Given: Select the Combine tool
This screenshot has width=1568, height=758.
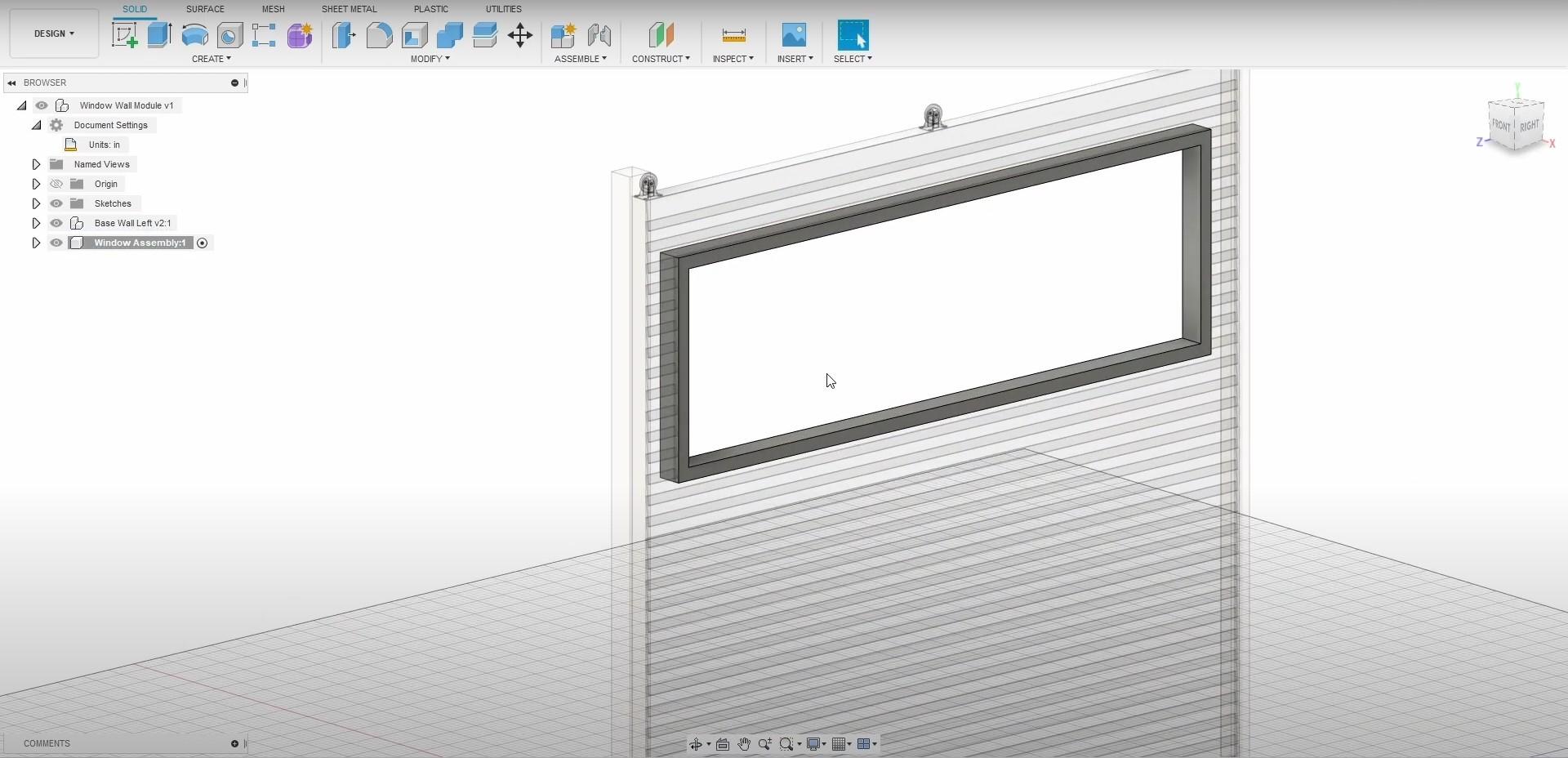Looking at the screenshot, I should pyautogui.click(x=450, y=35).
